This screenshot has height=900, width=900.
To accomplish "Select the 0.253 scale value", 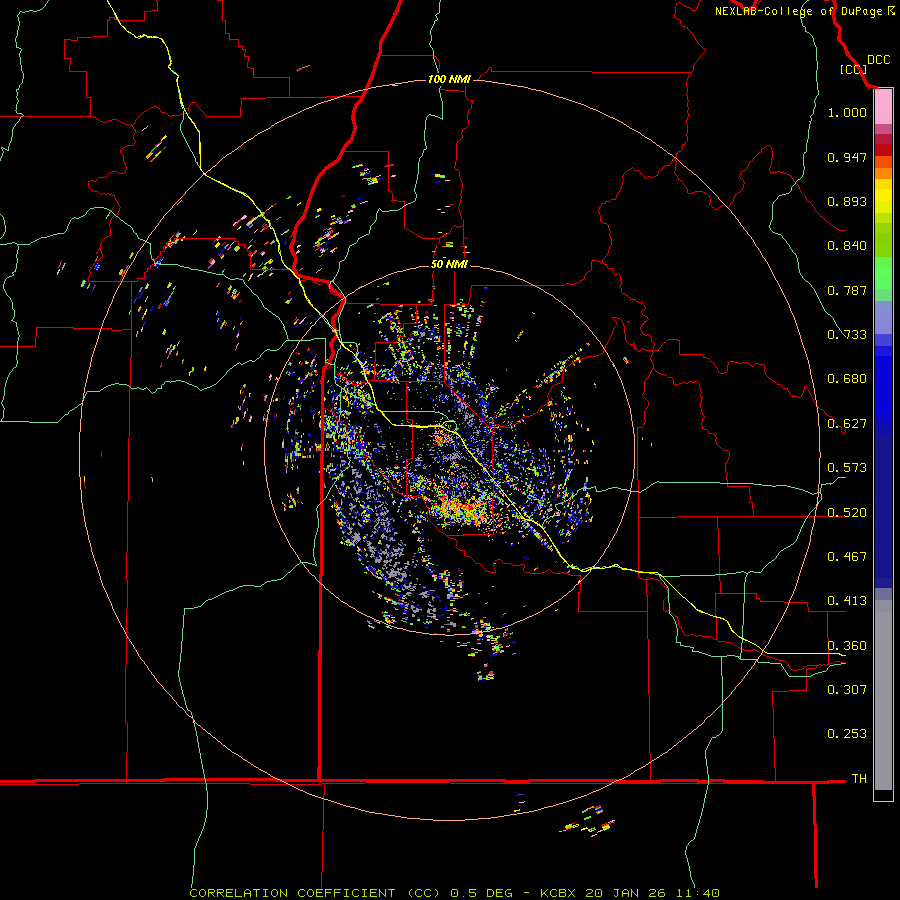I will pyautogui.click(x=847, y=734).
